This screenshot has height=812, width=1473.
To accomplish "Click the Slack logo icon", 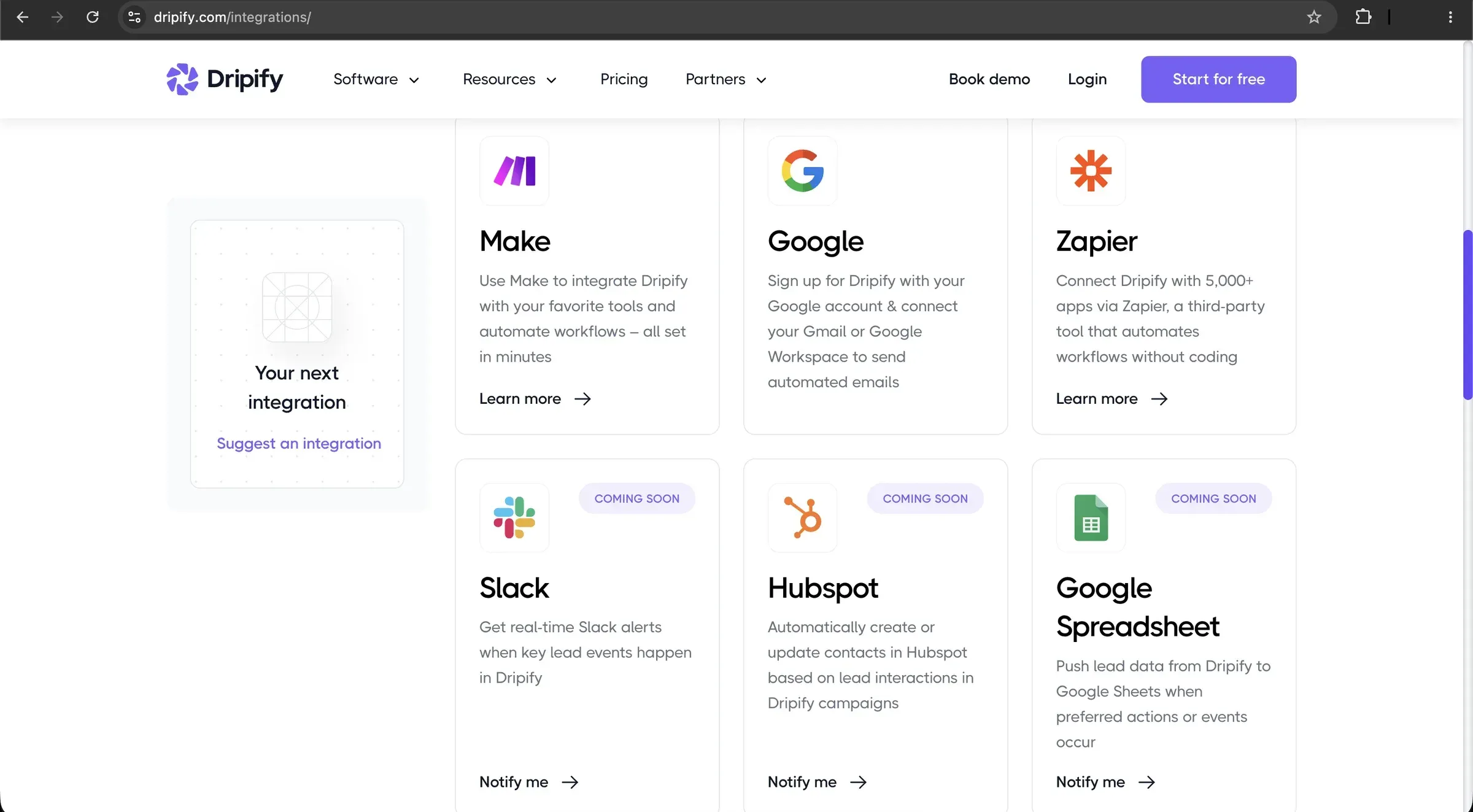I will [514, 517].
